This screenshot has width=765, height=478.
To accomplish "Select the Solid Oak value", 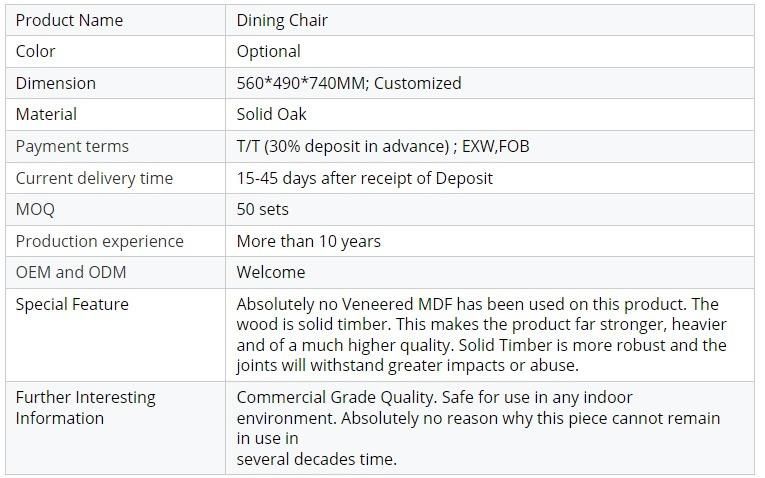I will point(271,114).
